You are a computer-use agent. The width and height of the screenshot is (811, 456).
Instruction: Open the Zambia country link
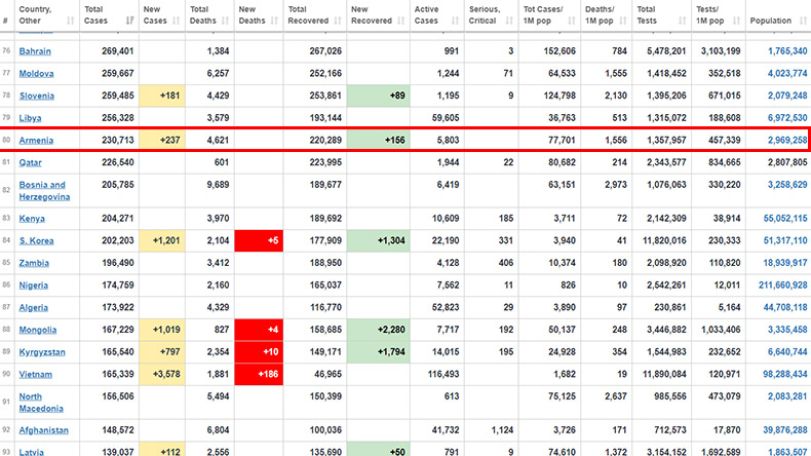pyautogui.click(x=34, y=263)
